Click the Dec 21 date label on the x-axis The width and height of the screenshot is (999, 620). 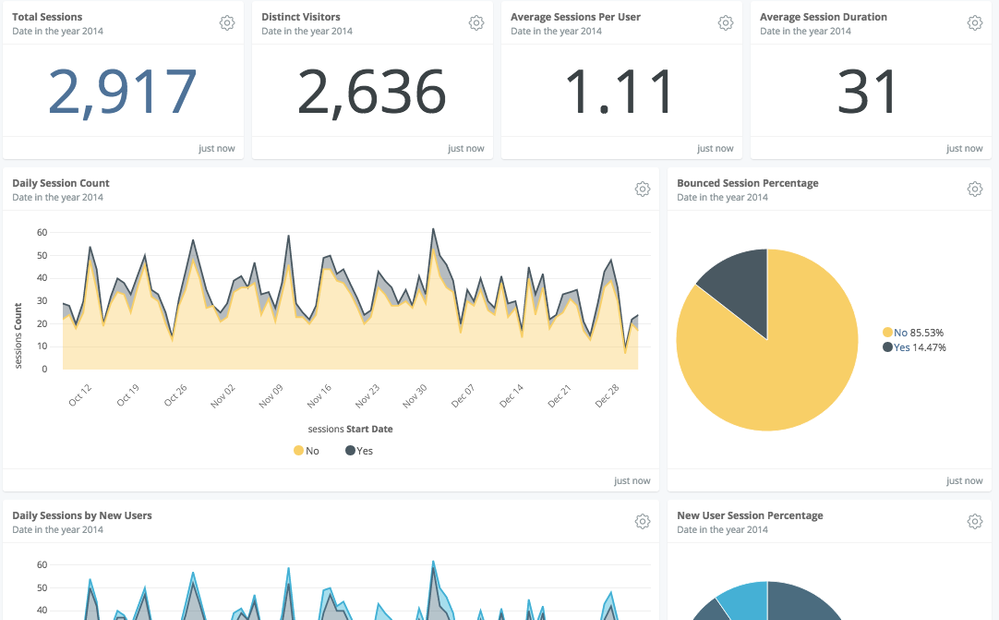(x=559, y=396)
